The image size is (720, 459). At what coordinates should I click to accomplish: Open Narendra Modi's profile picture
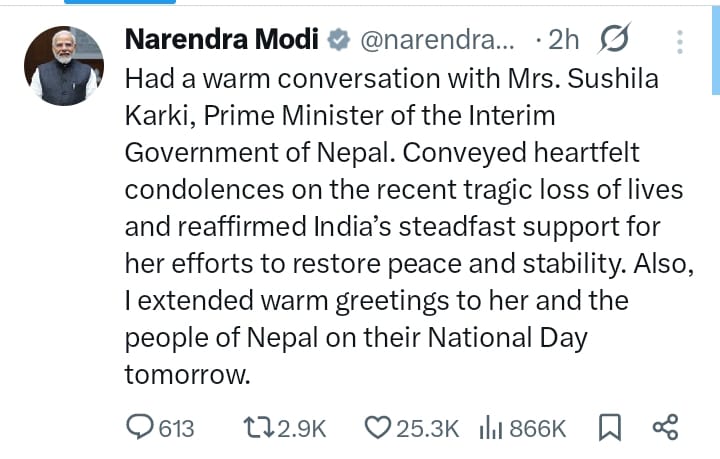(64, 66)
